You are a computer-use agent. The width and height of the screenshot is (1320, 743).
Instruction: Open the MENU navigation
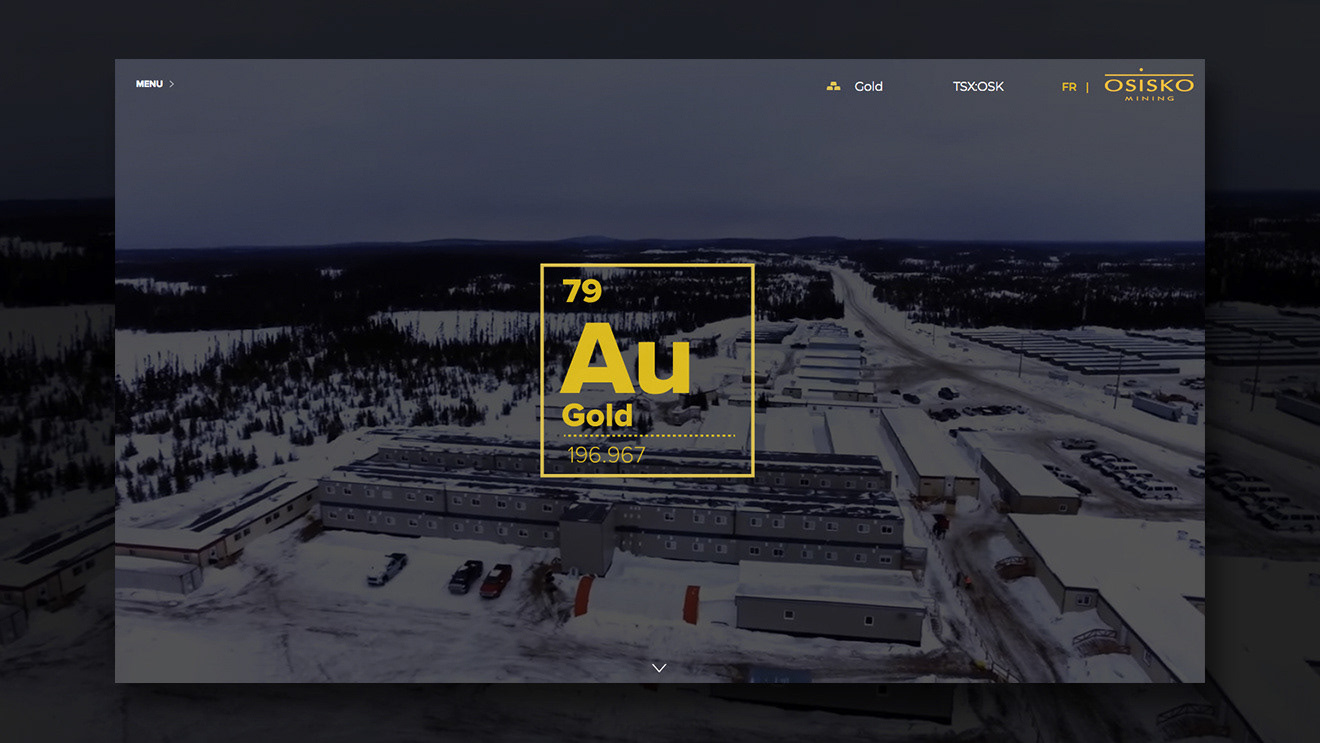149,84
